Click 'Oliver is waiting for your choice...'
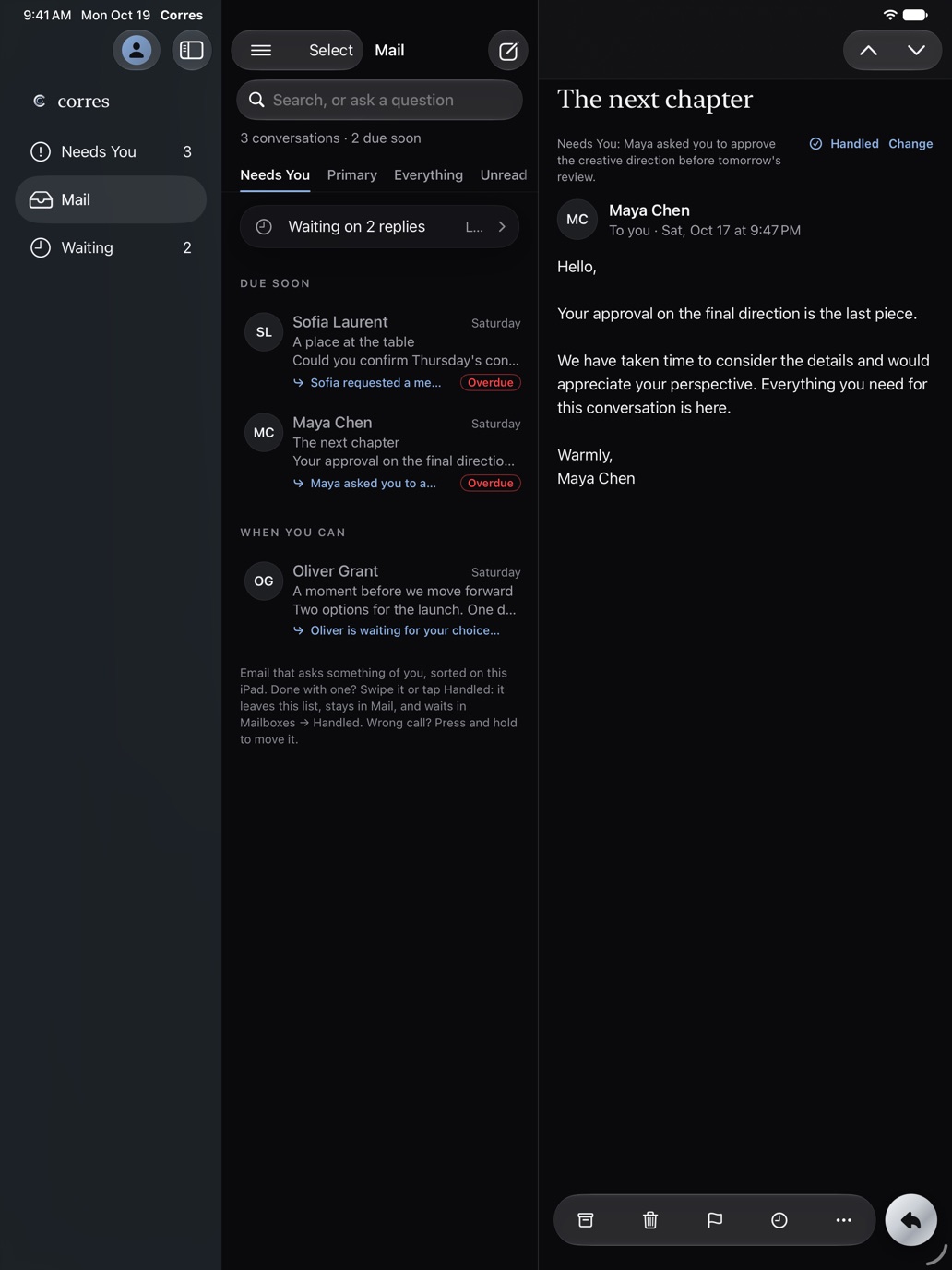This screenshot has height=1270, width=952. 405,631
